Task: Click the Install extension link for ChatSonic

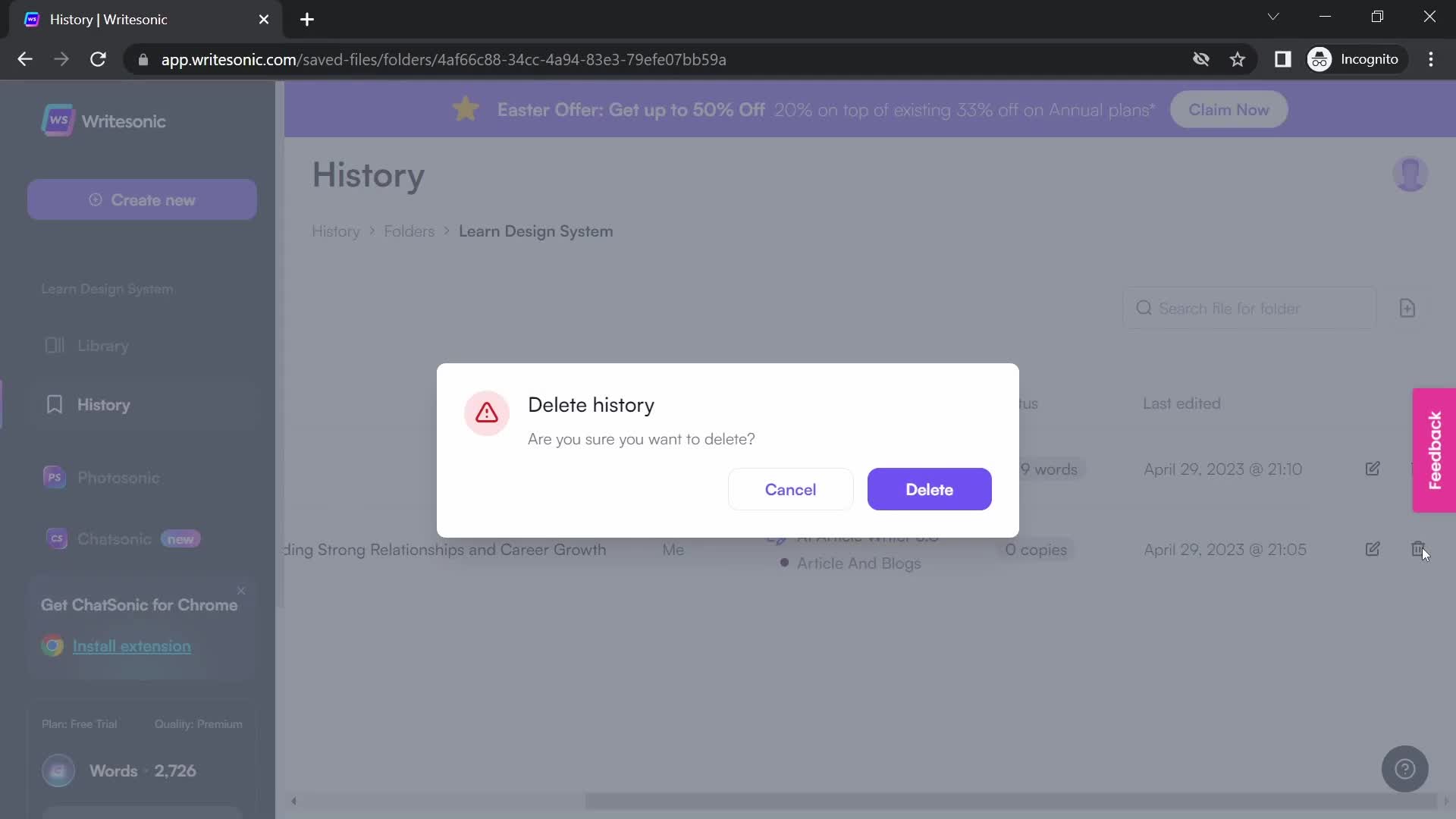Action: point(132,646)
